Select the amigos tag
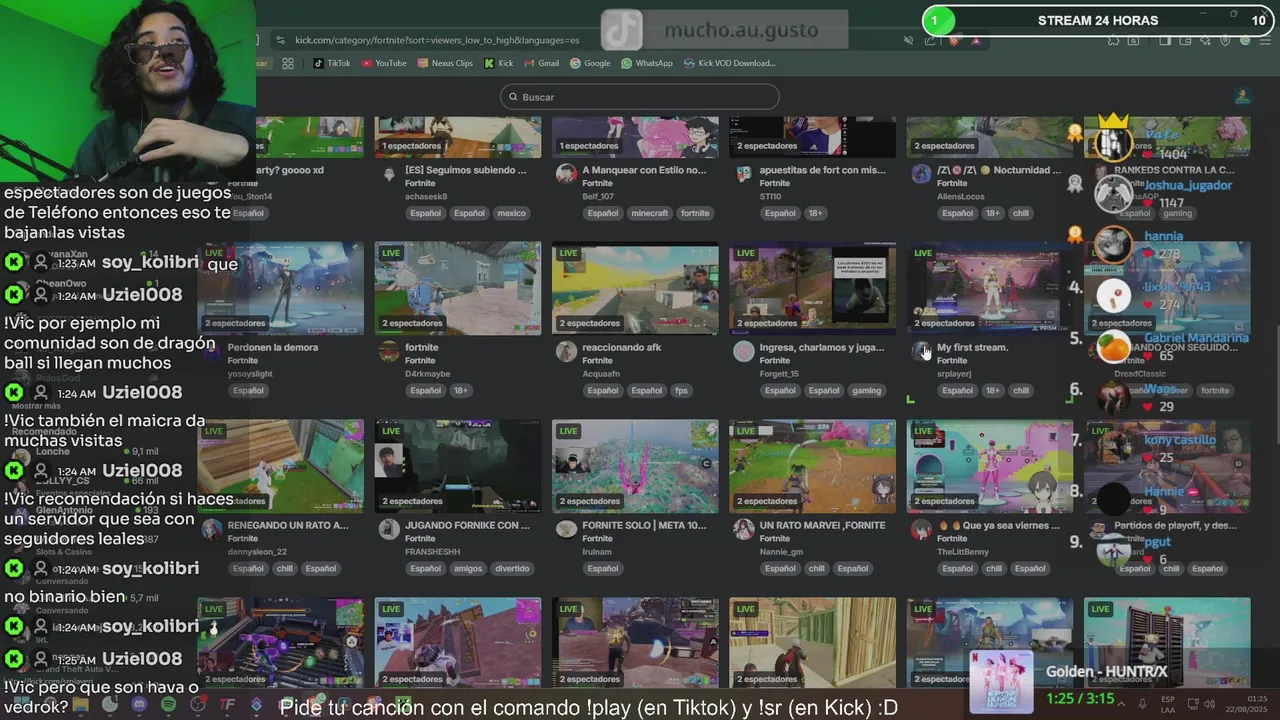The image size is (1280, 720). 467,569
